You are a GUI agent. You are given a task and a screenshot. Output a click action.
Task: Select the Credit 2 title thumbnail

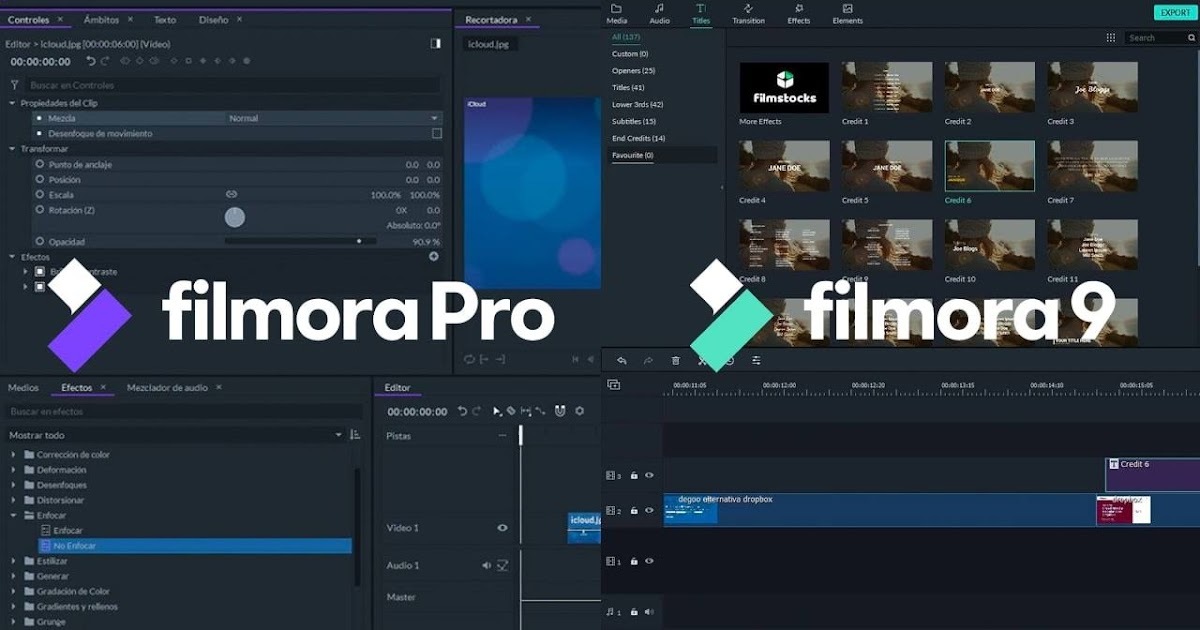click(x=990, y=88)
